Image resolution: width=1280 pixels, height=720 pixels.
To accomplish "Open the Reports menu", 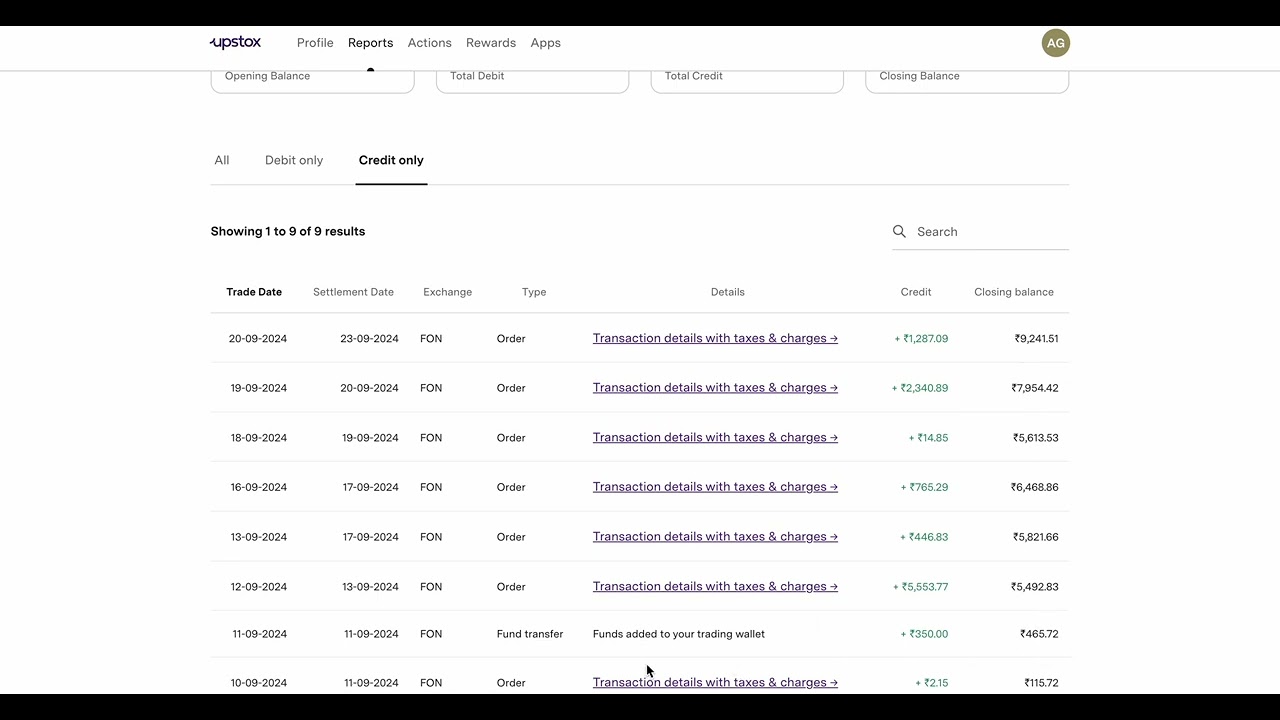I will 370,43.
